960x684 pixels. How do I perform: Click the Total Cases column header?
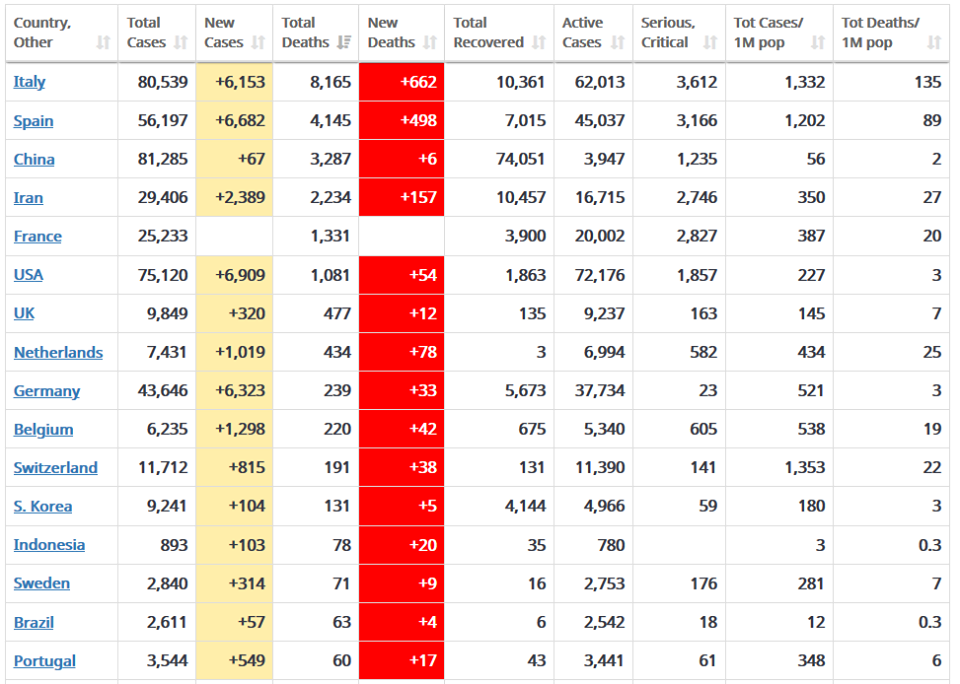coord(157,33)
